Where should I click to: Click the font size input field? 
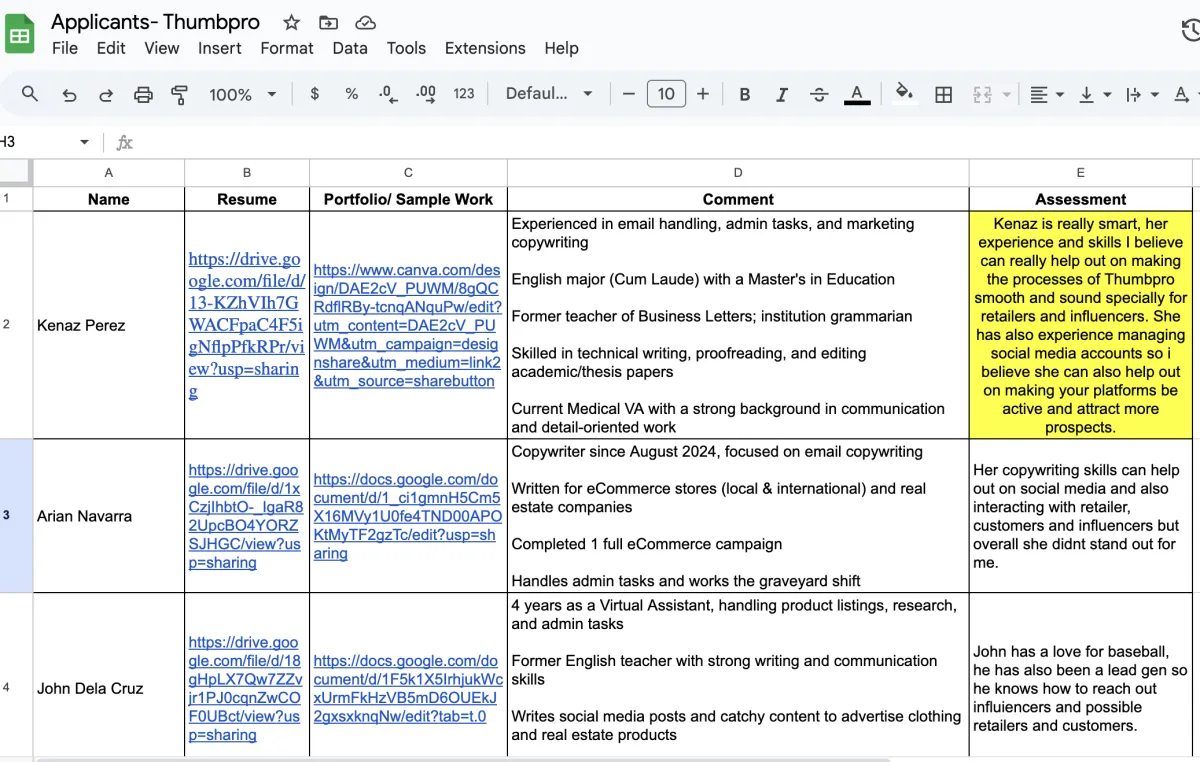[x=666, y=94]
